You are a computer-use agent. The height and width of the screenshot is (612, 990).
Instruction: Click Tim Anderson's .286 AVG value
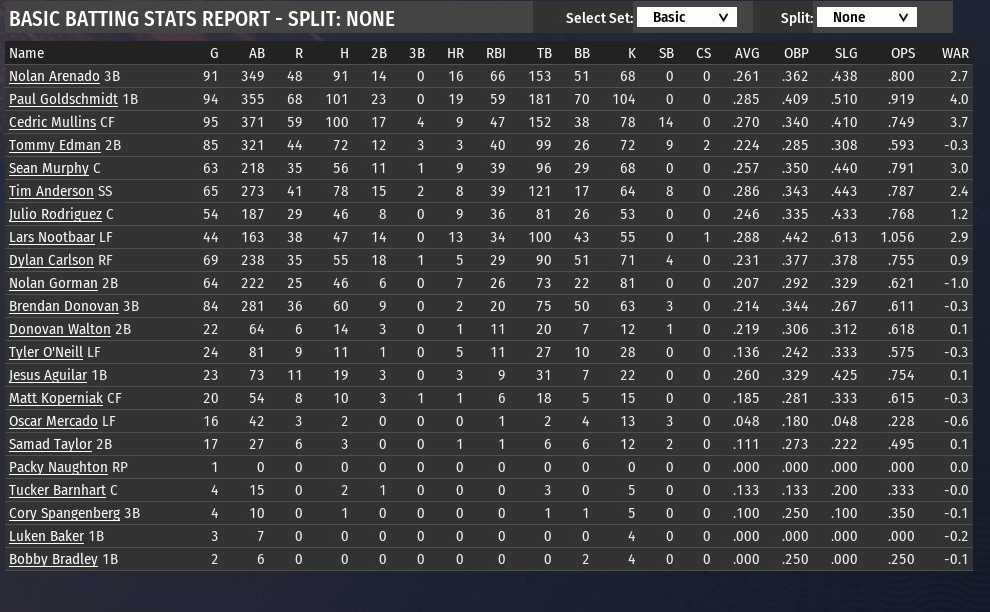pos(746,191)
